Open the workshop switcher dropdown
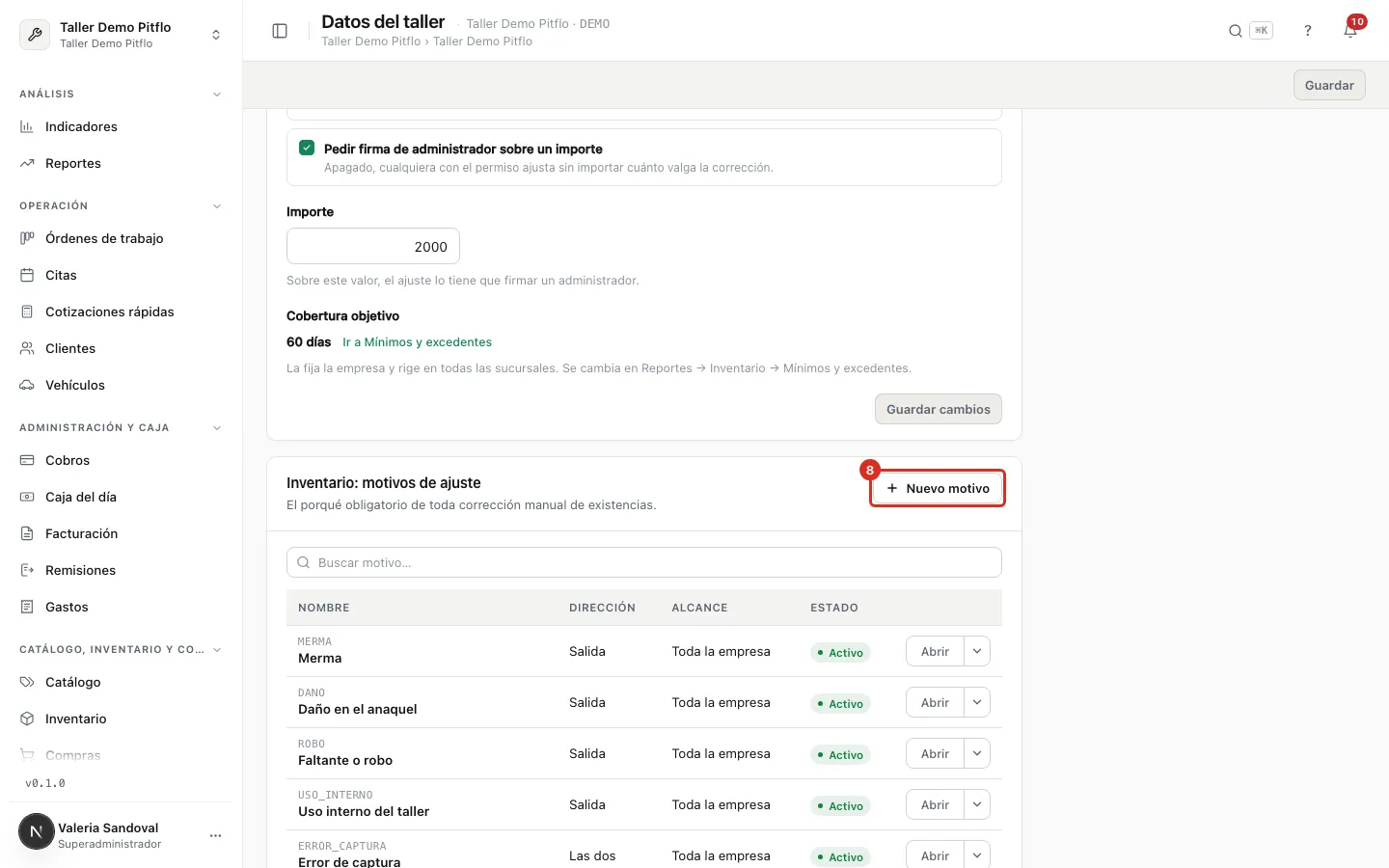Image resolution: width=1389 pixels, height=868 pixels. pyautogui.click(x=216, y=35)
